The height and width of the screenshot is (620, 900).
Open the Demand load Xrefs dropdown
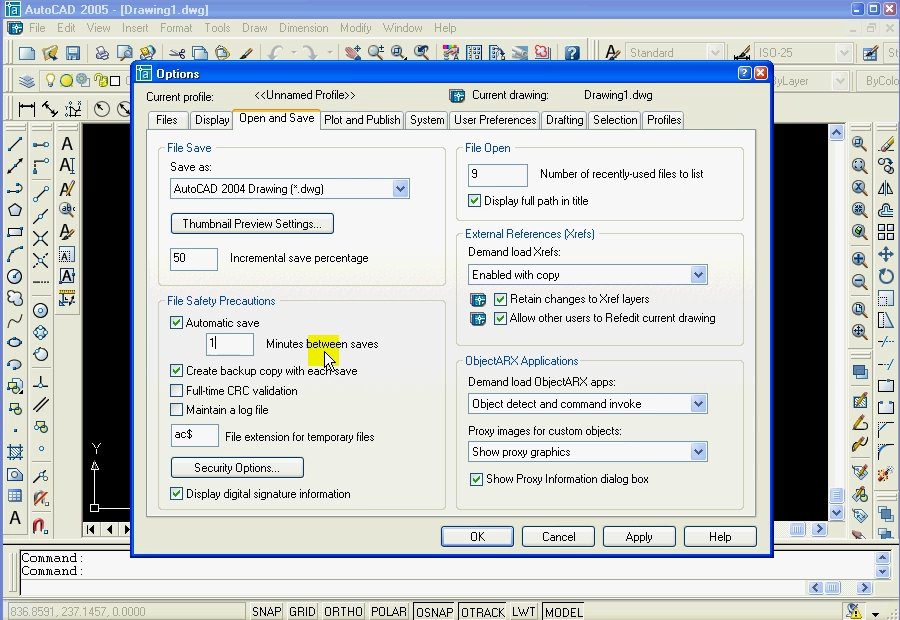click(x=699, y=275)
